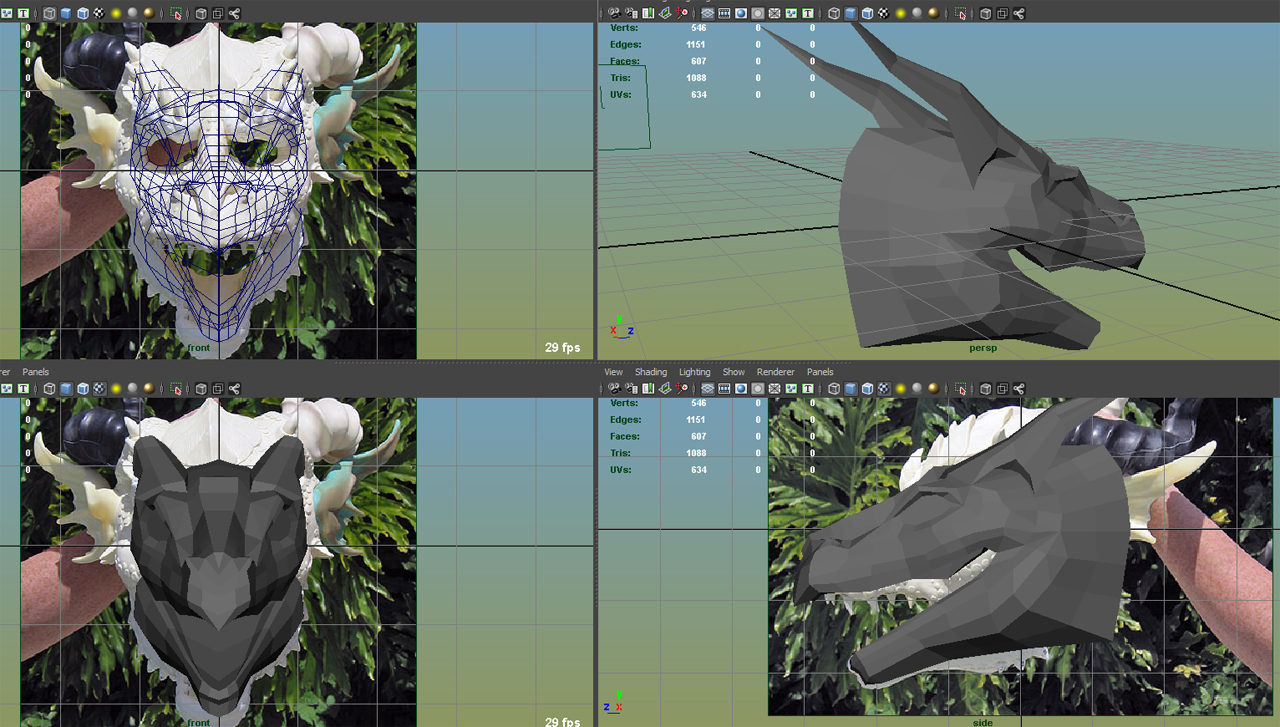
Task: Click X-Ray Joints icon in side panel toolbar
Action: click(x=1019, y=389)
